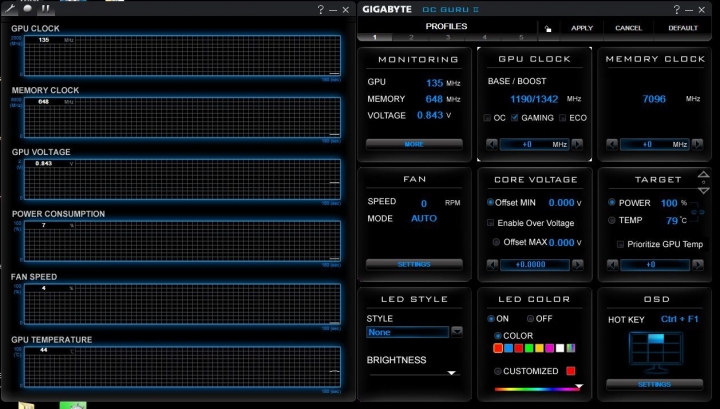Decrease target value with left arrow
The height and width of the screenshot is (409, 720).
pyautogui.click(x=612, y=265)
